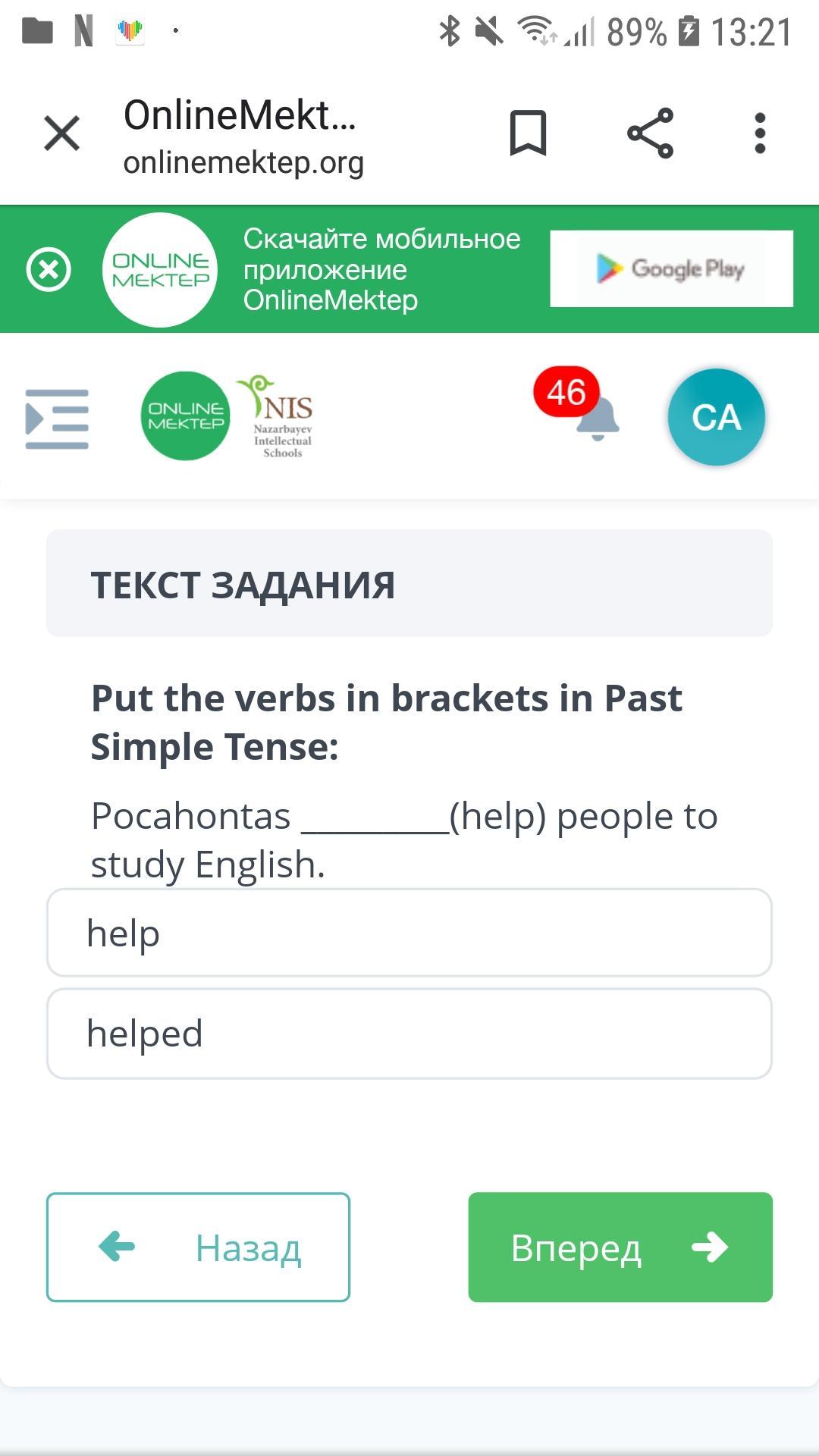This screenshot has height=1456, width=819.
Task: Select the answer option "help"
Action: (x=409, y=933)
